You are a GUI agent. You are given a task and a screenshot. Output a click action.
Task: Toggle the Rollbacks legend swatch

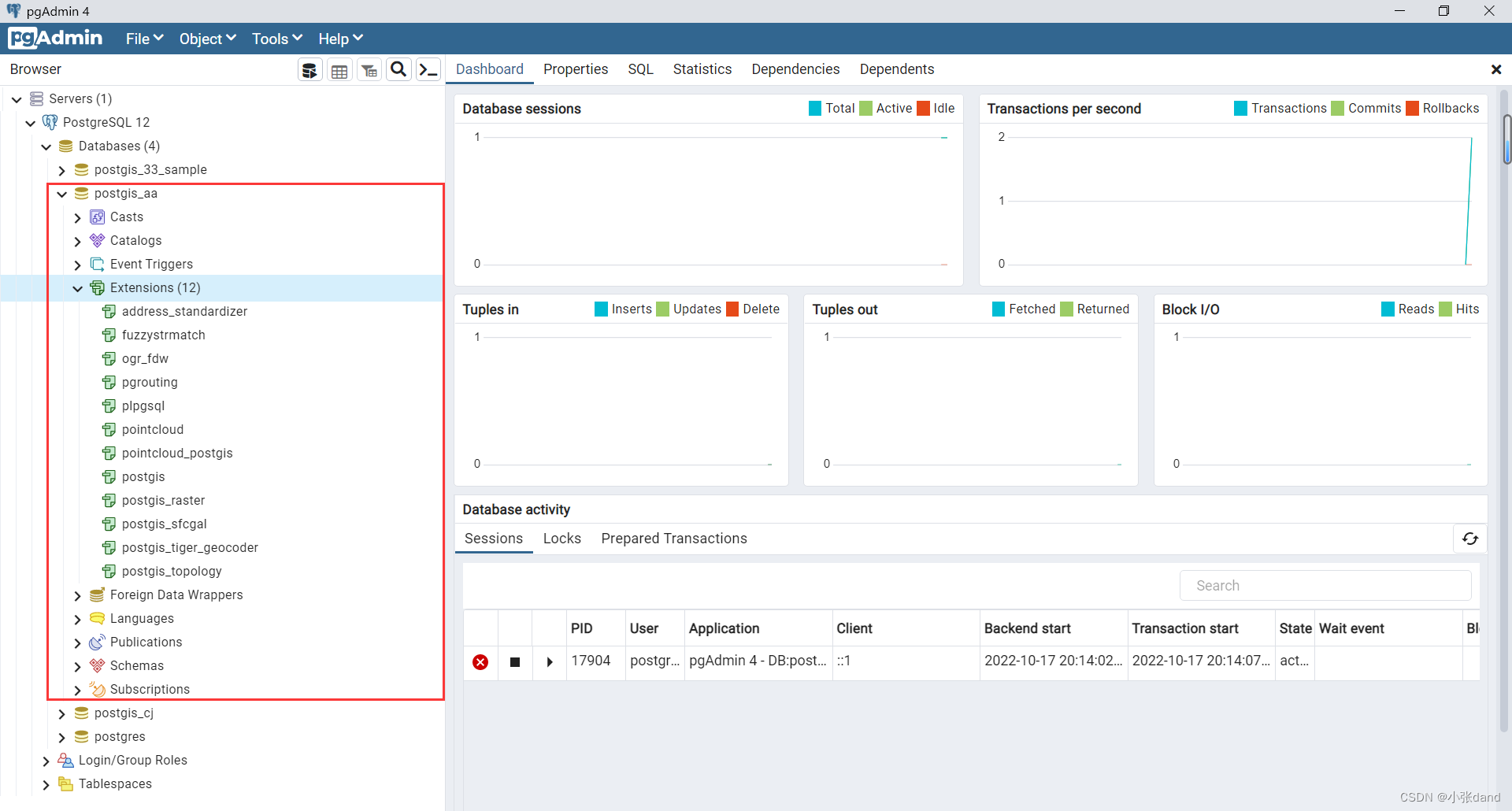(x=1412, y=109)
